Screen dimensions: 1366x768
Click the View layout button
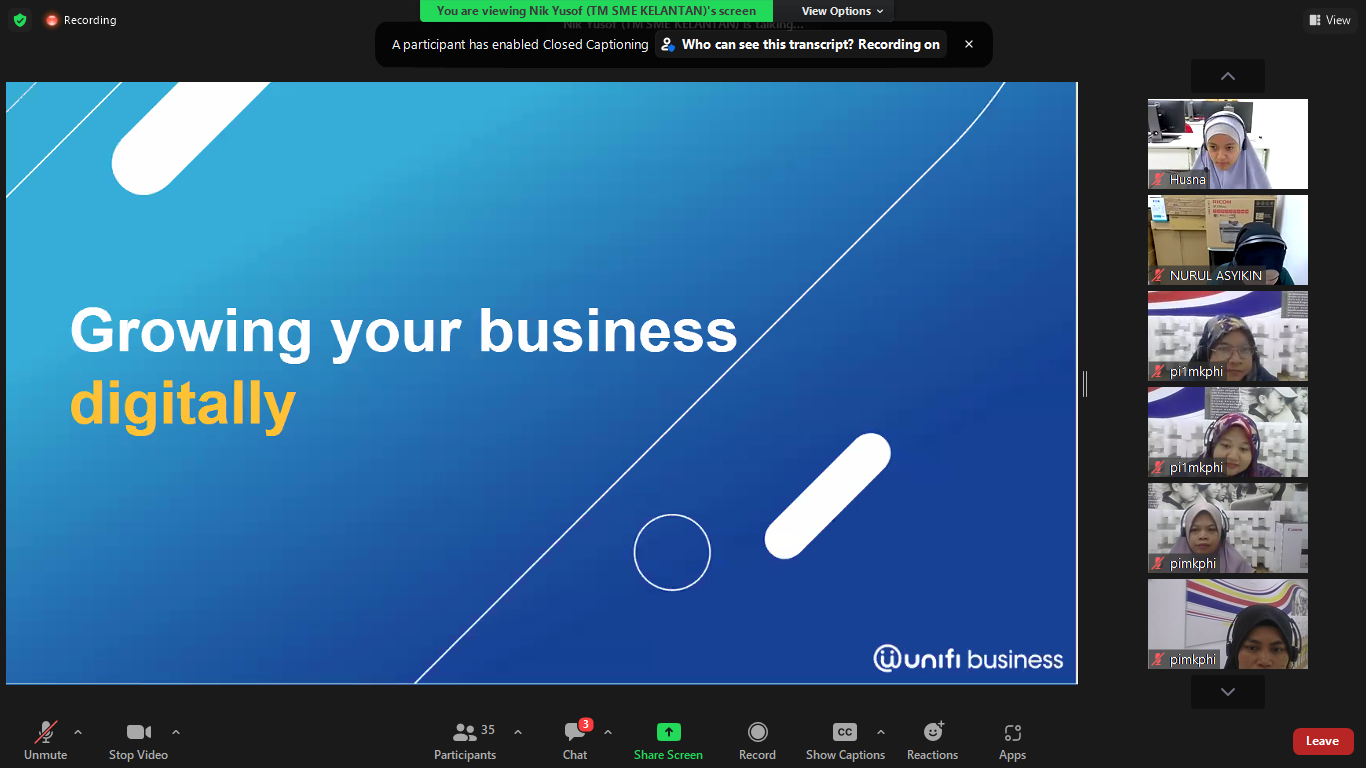pyautogui.click(x=1329, y=20)
